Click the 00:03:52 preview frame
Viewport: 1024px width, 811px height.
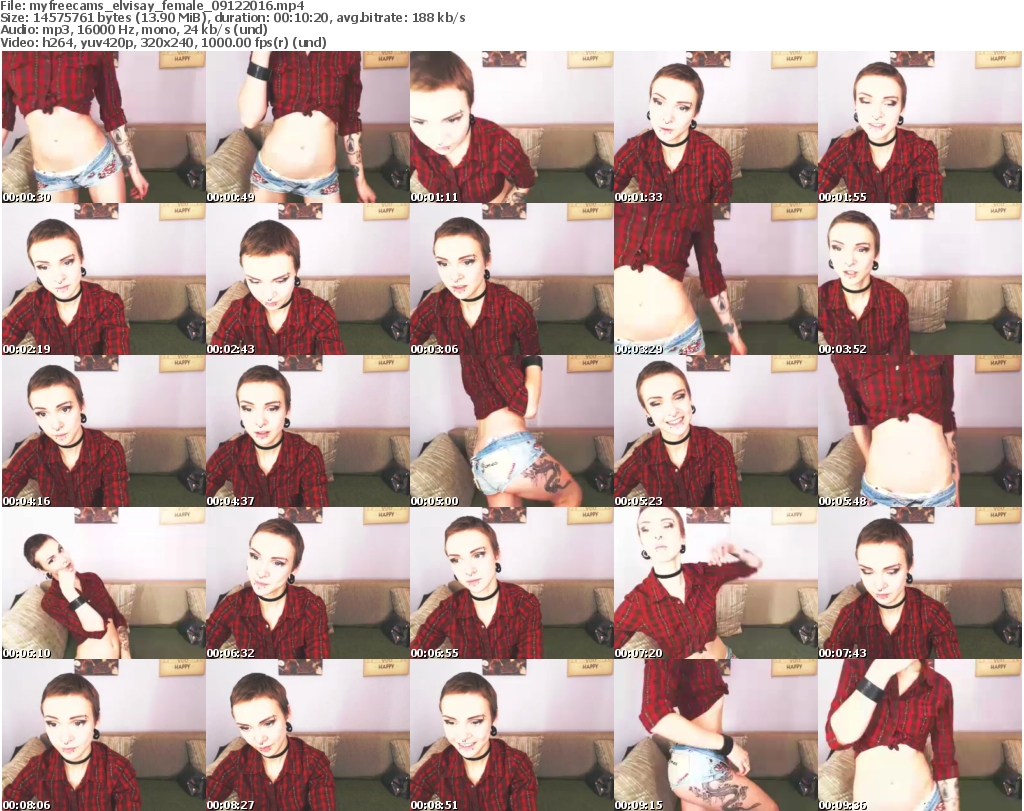(x=920, y=279)
